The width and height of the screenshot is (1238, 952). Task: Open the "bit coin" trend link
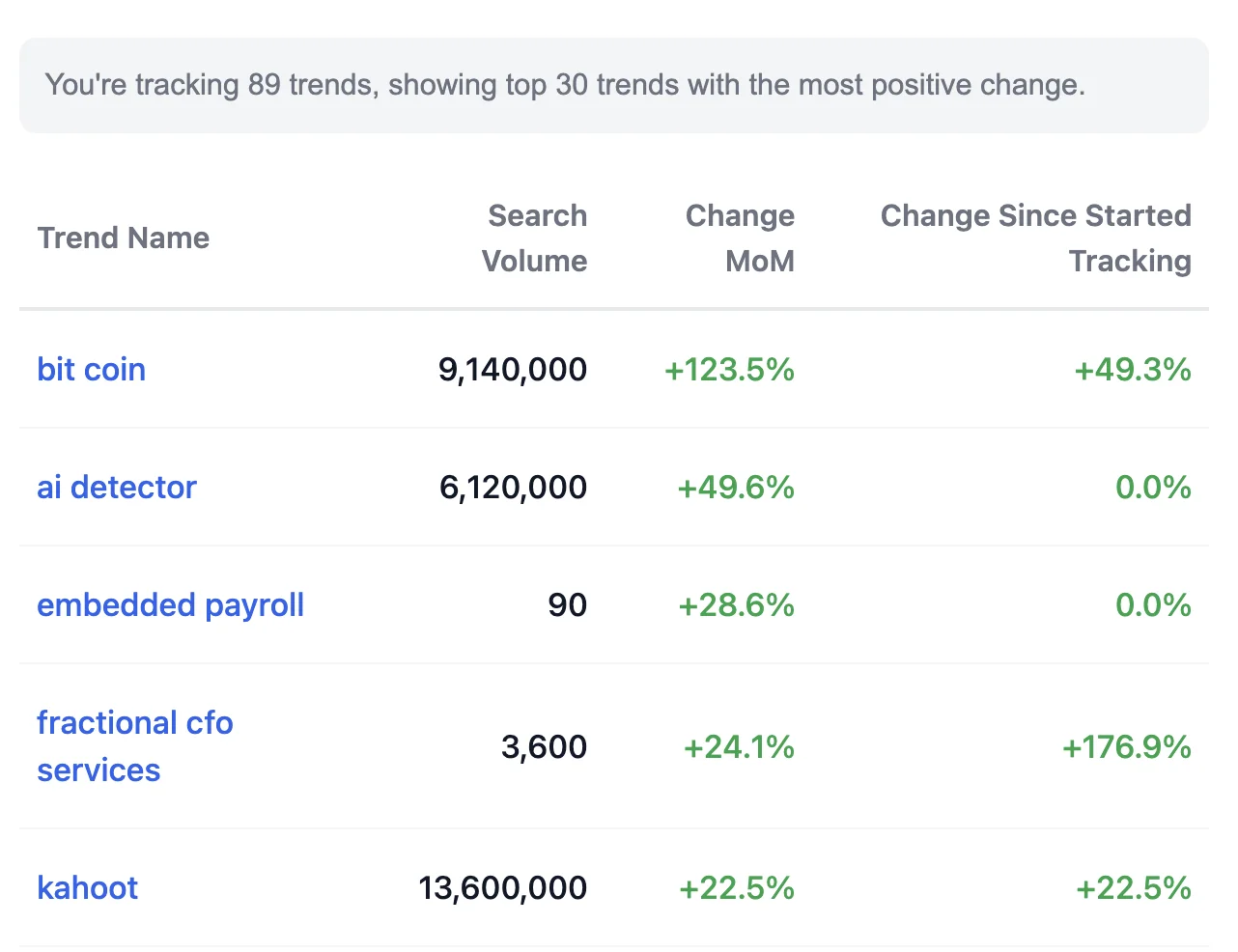tap(91, 370)
